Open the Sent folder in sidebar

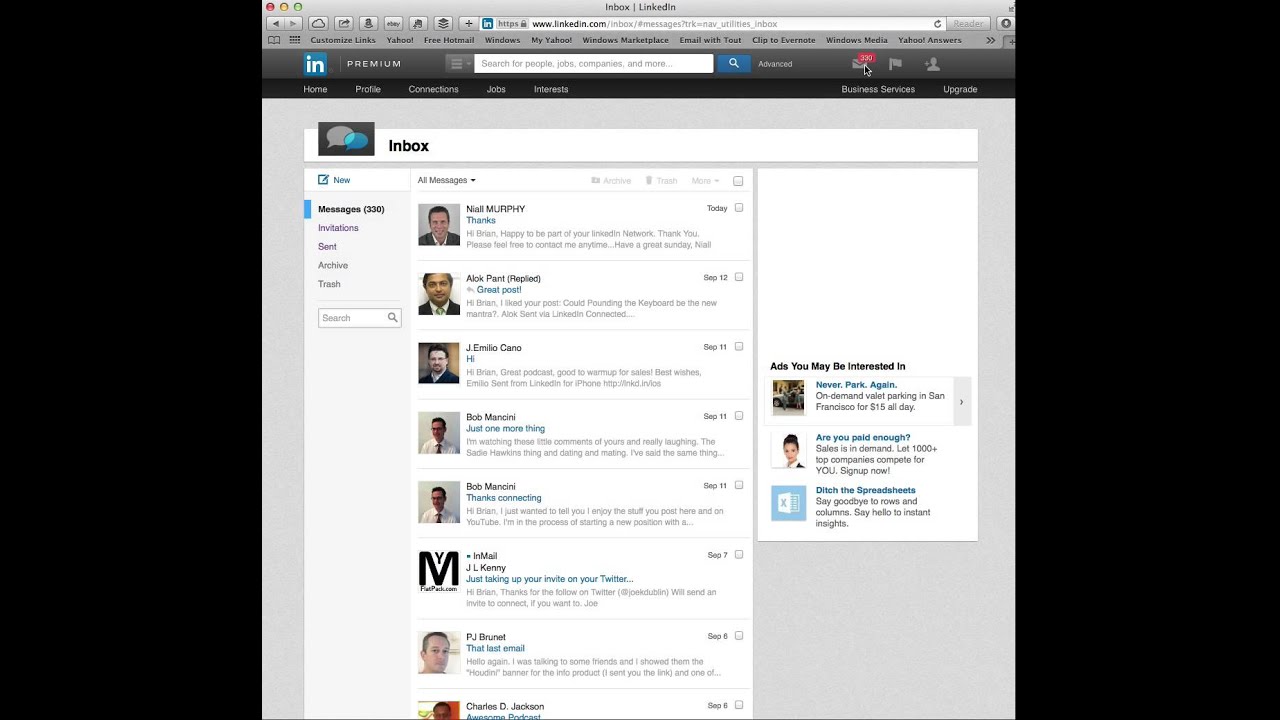pyautogui.click(x=327, y=247)
